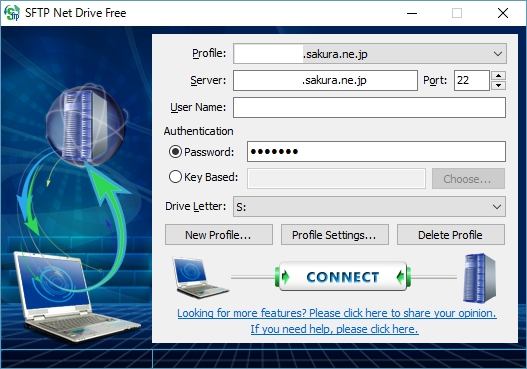Click the green CONNECT button

tap(343, 277)
